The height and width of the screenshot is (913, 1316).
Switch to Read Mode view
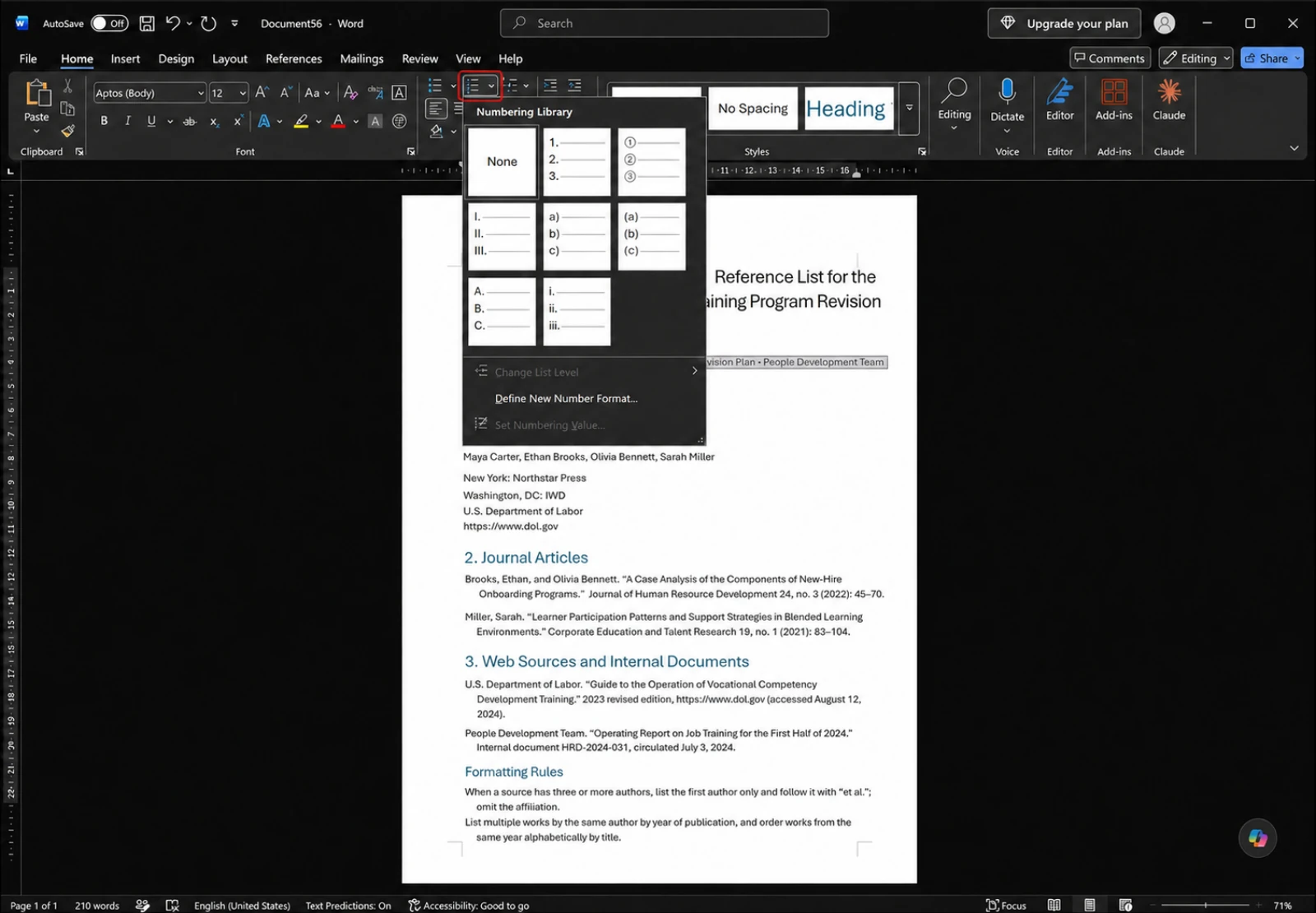coord(1054,905)
